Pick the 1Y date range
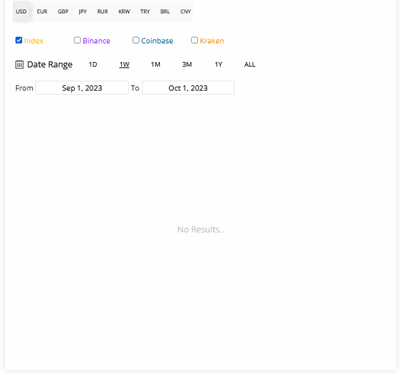This screenshot has height=375, width=400. pyautogui.click(x=218, y=64)
